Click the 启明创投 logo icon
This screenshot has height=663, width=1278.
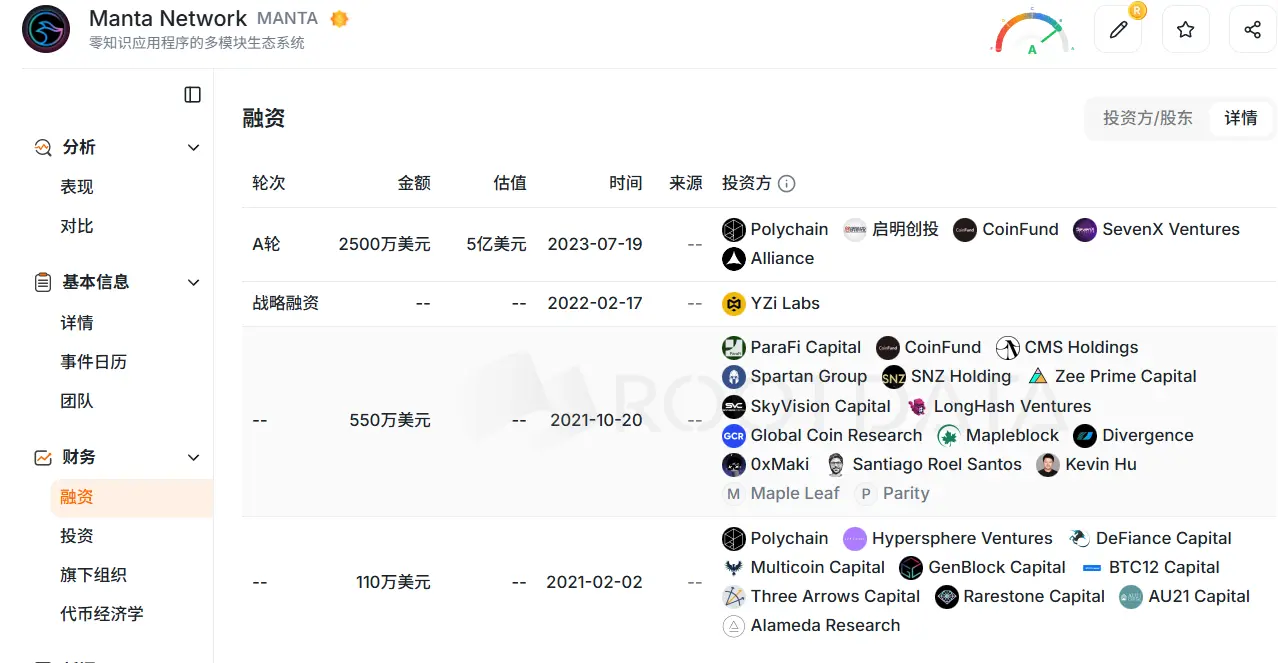pos(855,229)
